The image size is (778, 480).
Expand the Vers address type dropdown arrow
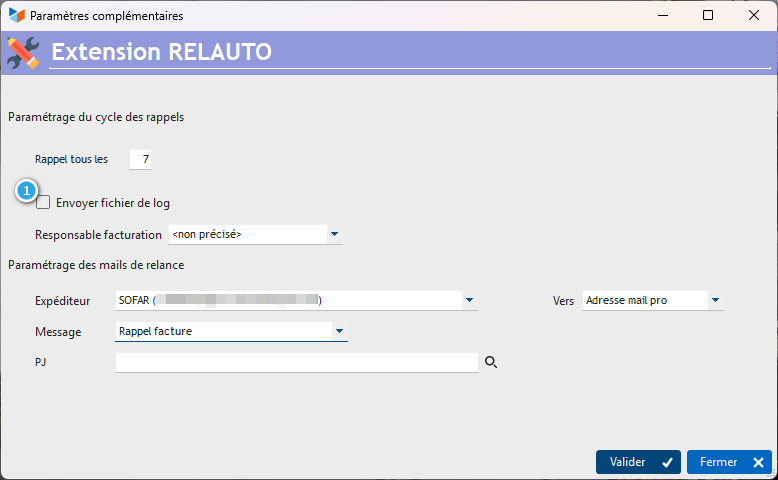point(715,300)
